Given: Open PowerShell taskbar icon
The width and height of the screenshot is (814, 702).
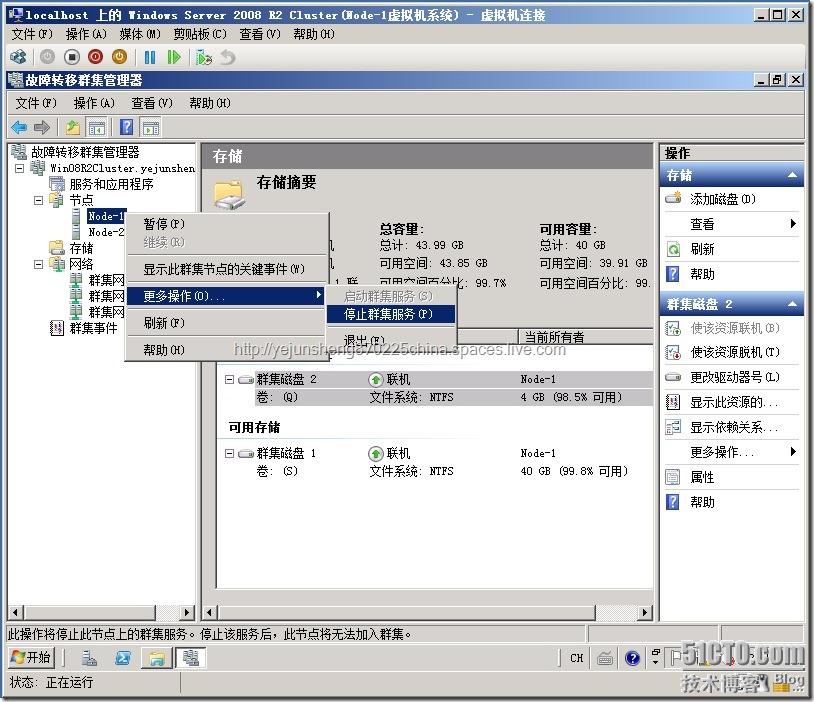Looking at the screenshot, I should (123, 658).
